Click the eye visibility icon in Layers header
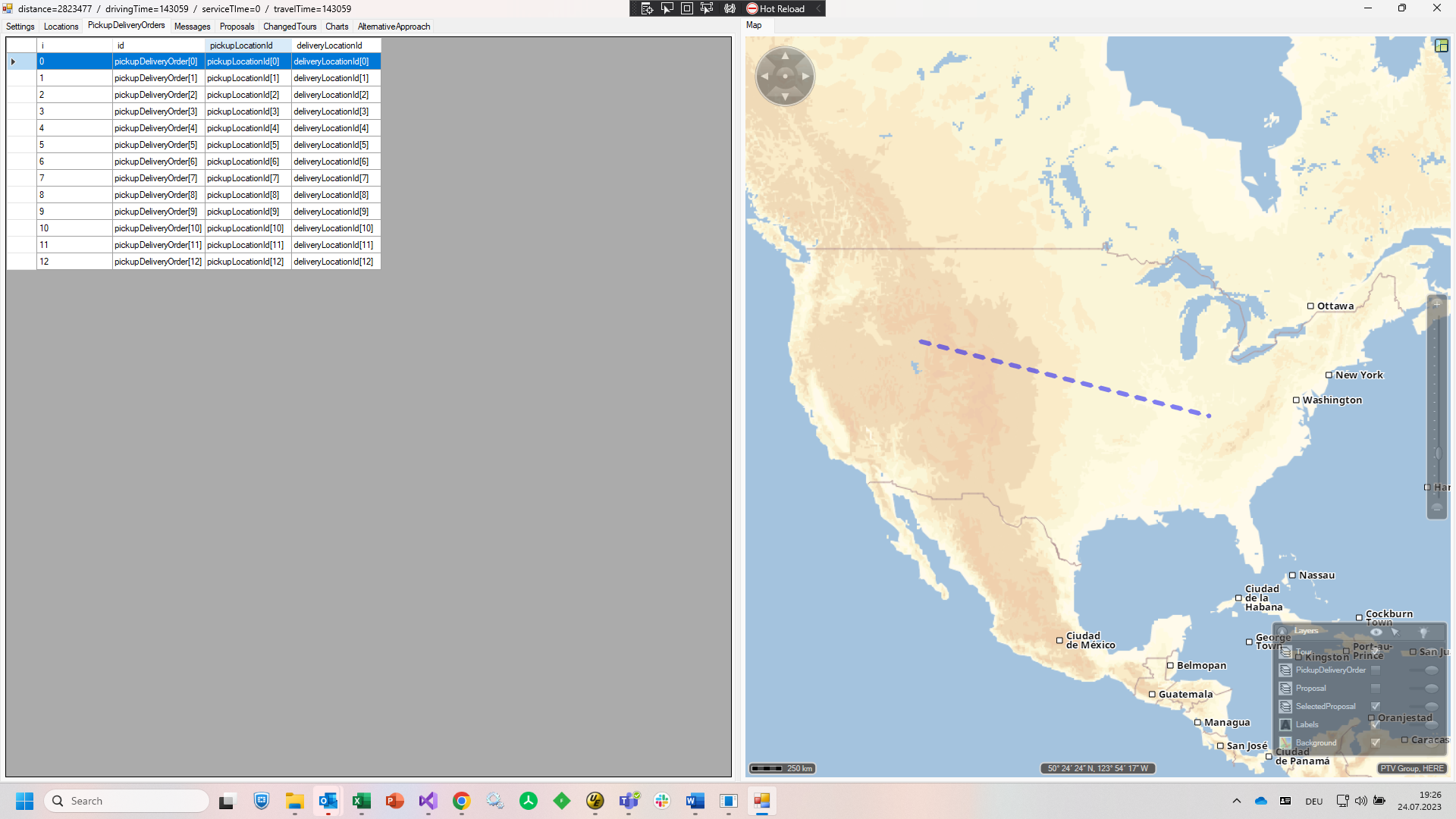Screen dimensions: 1456x819 1376,632
